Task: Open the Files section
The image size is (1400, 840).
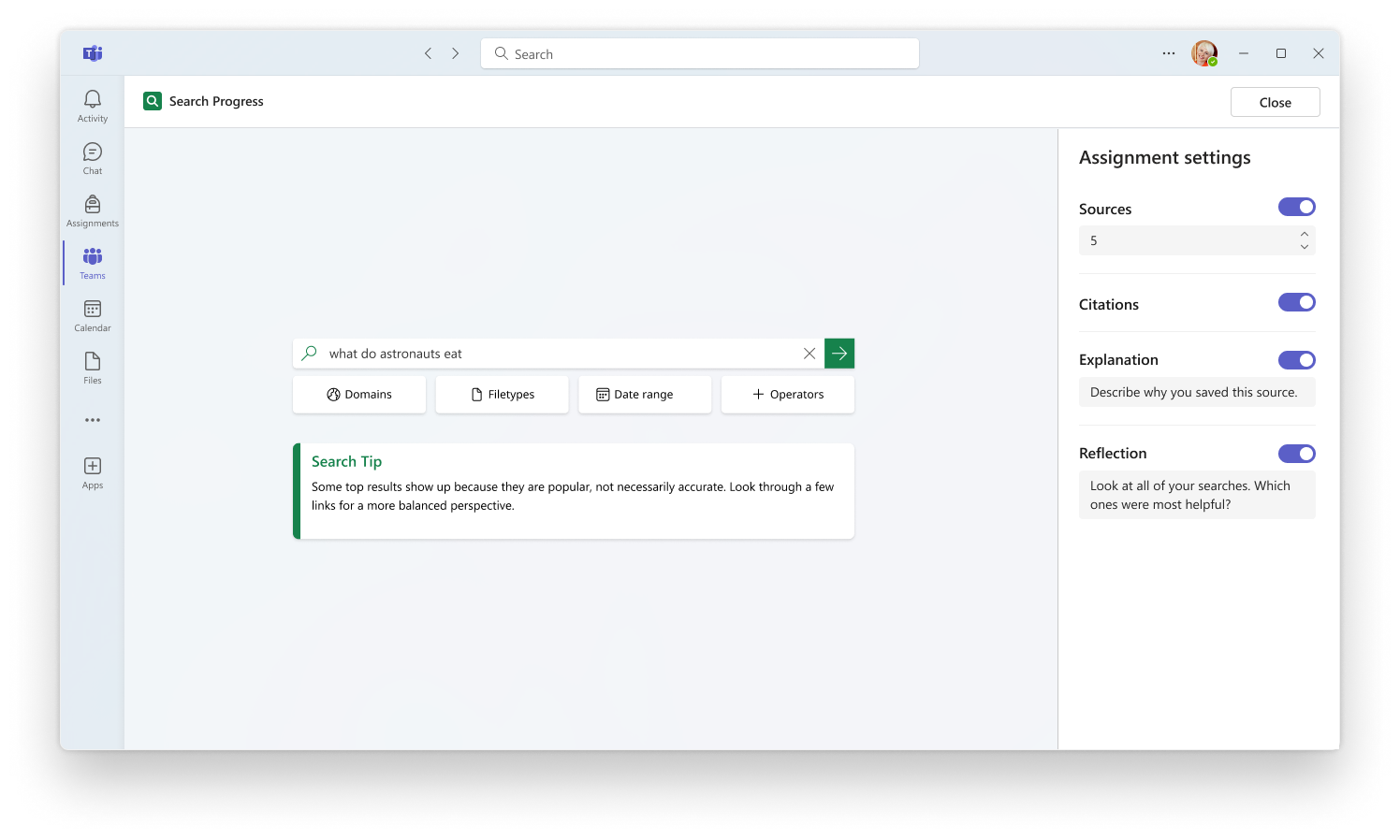Action: point(92,367)
